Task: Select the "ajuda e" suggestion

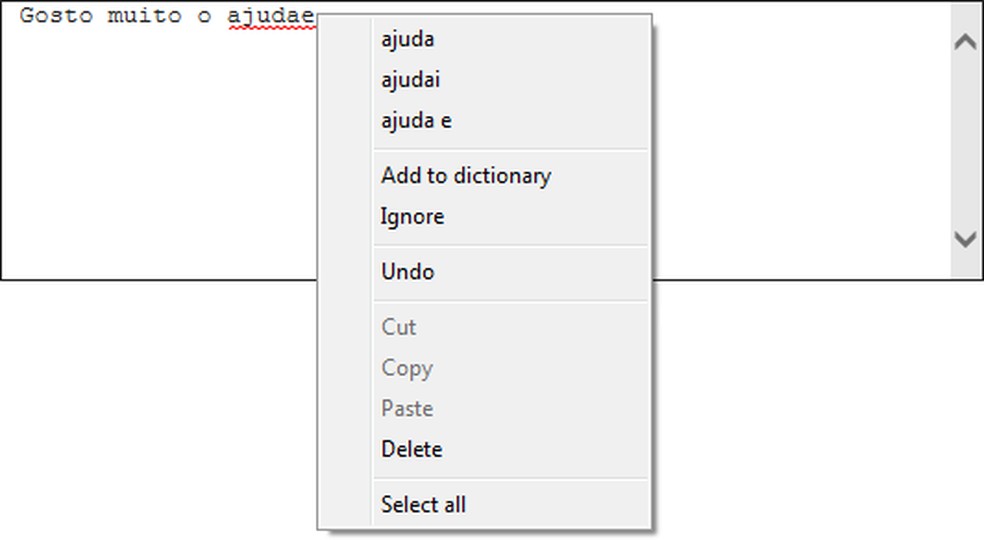Action: coord(416,121)
